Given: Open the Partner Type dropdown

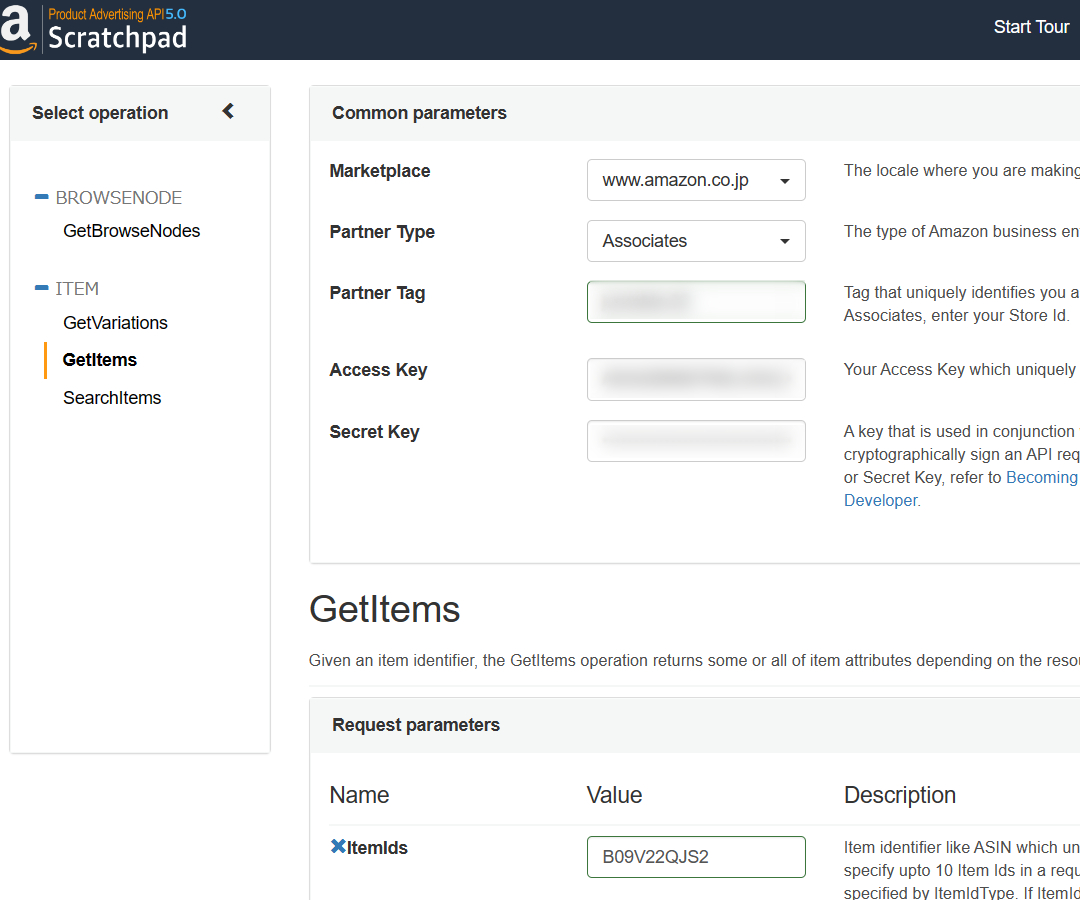Looking at the screenshot, I should point(696,241).
